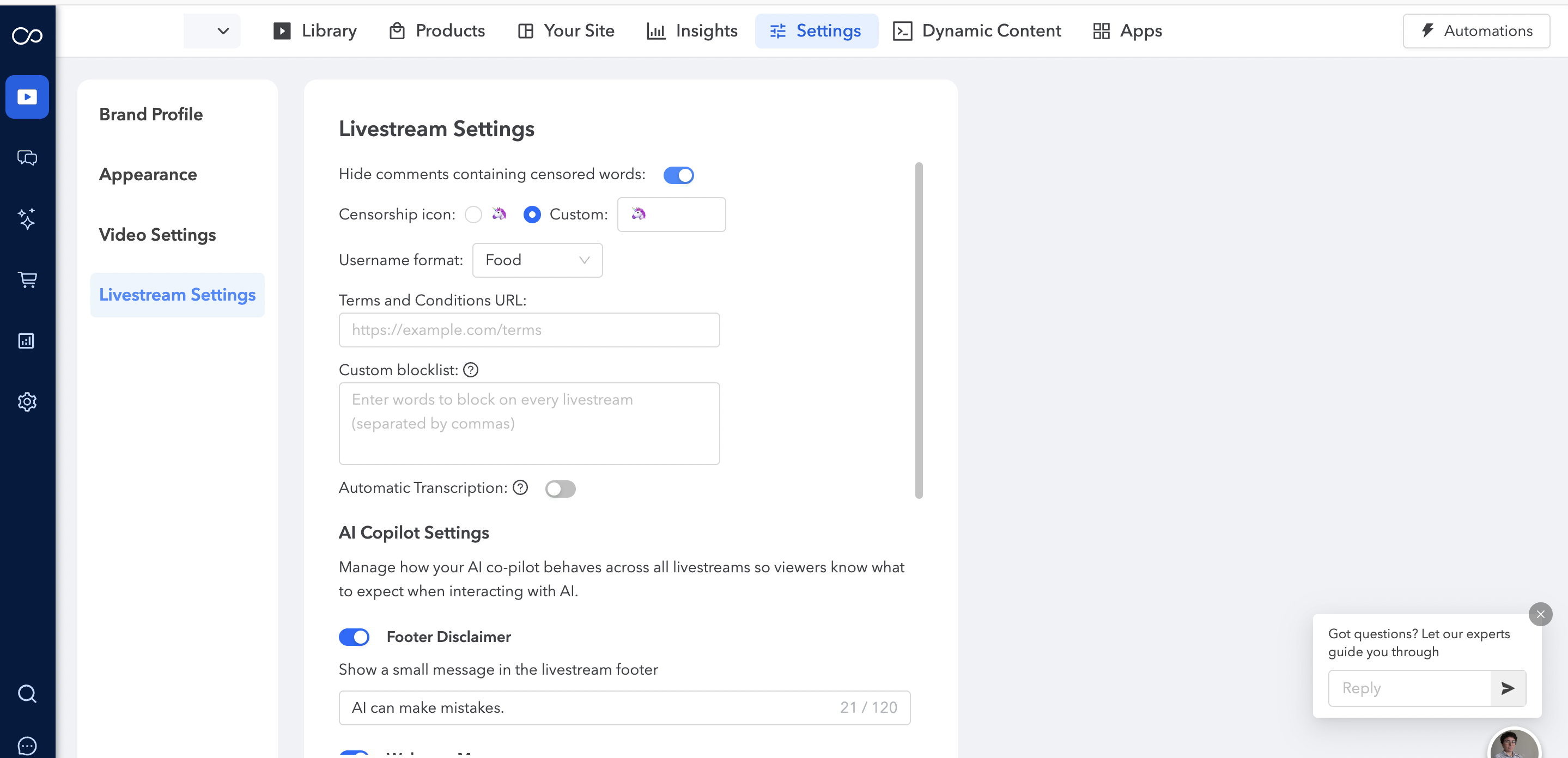Open the chat bubbles sidebar icon
Image resolution: width=1568 pixels, height=758 pixels.
point(27,157)
